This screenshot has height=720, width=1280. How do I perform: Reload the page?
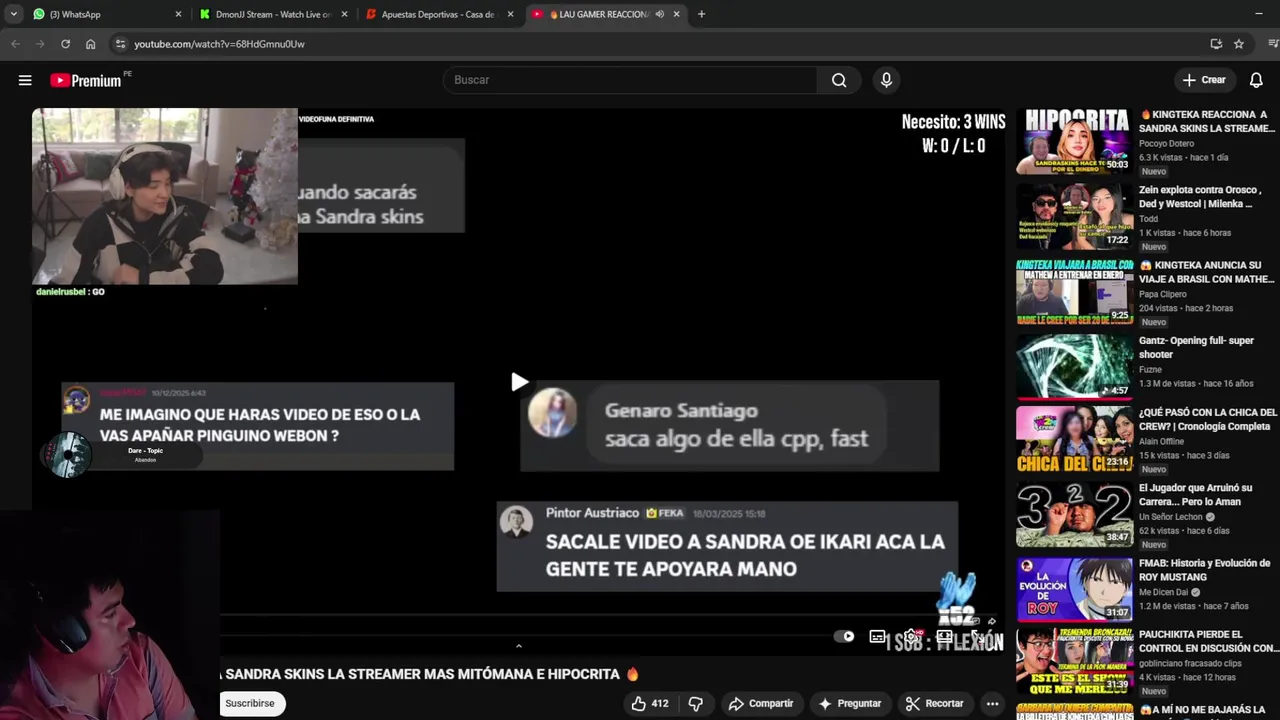65,44
